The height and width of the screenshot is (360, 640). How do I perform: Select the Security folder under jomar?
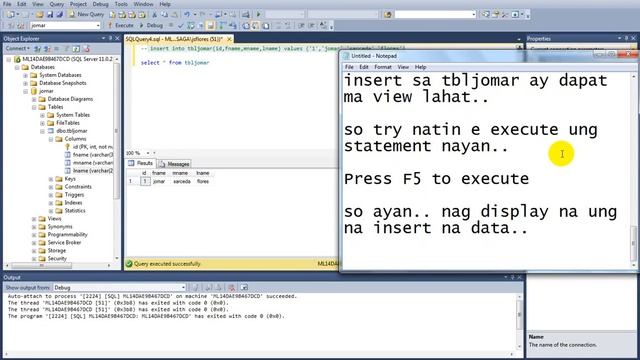point(57,259)
